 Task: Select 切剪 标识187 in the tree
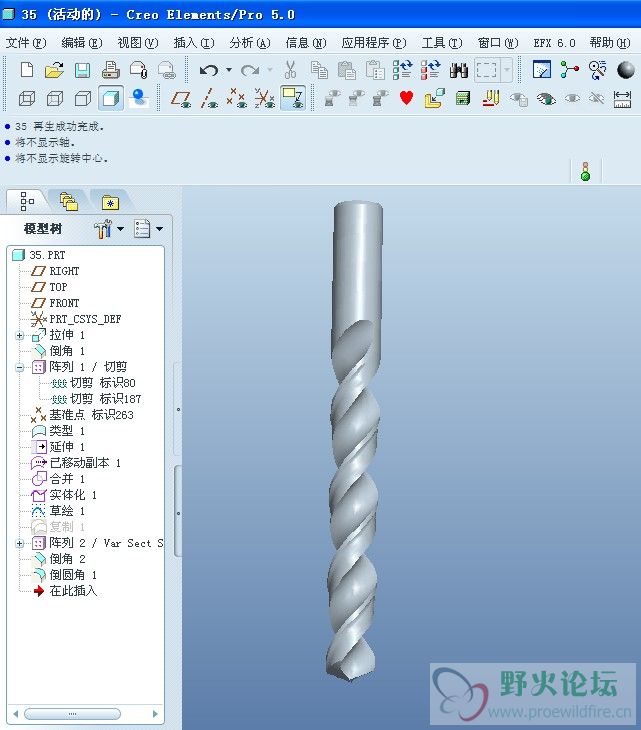106,399
